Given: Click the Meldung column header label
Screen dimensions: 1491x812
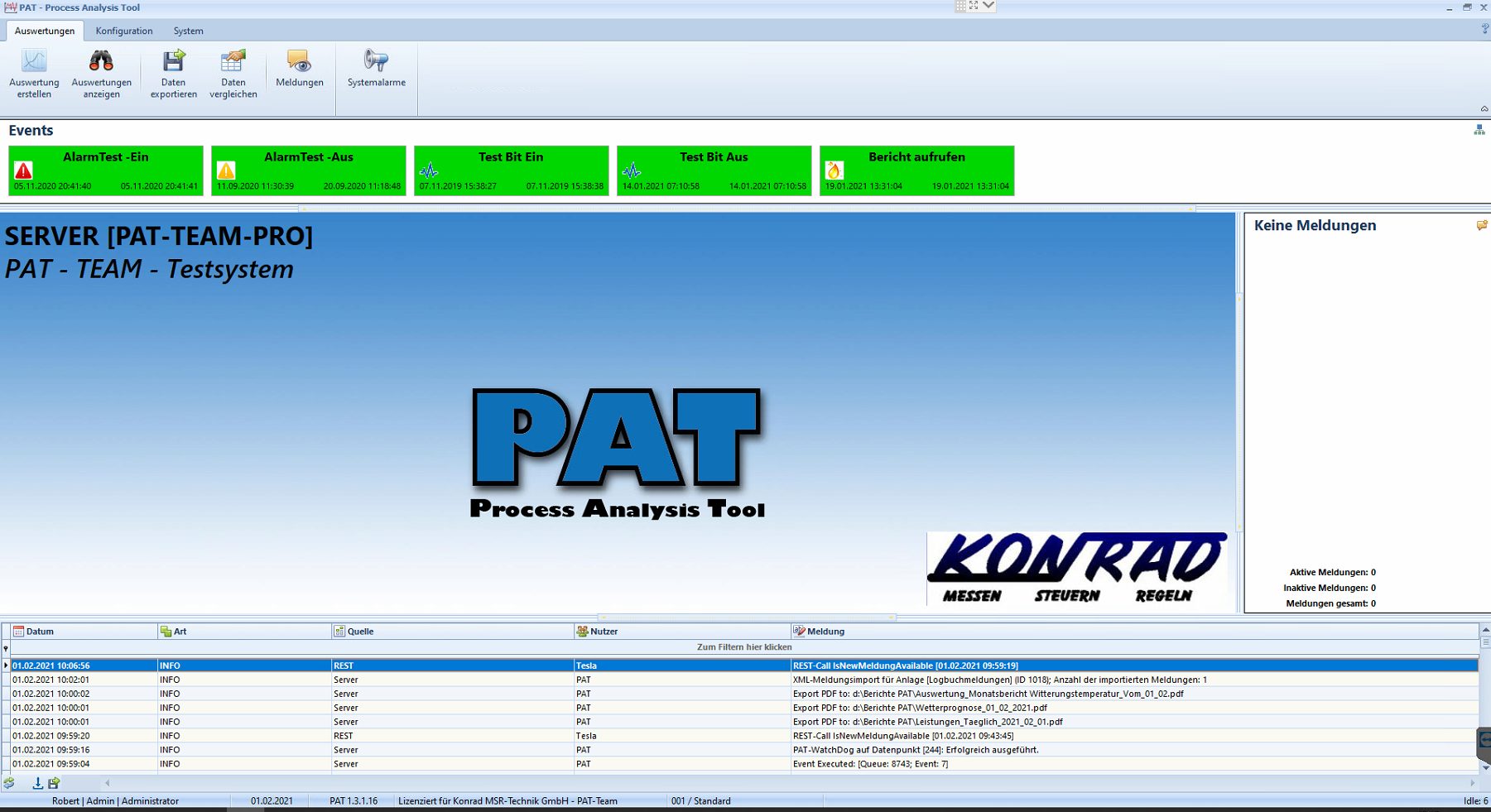Looking at the screenshot, I should (826, 632).
